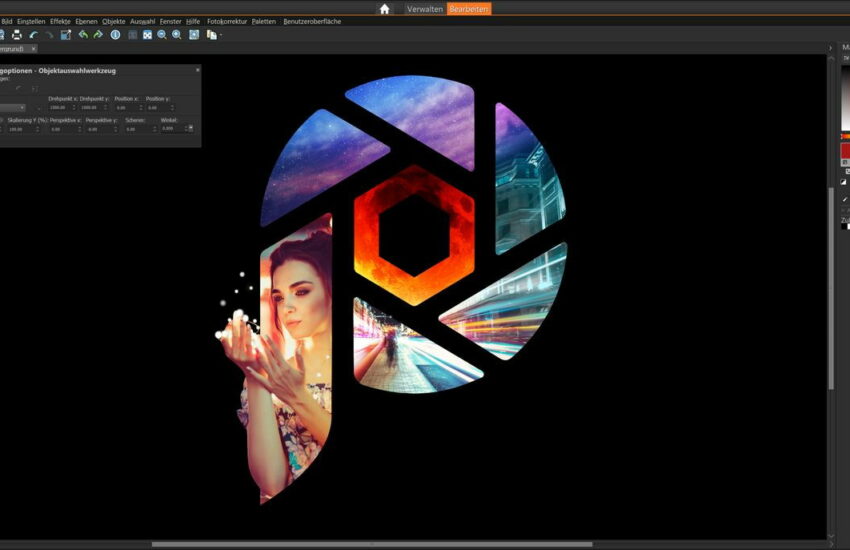
Task: Zoom in with the plus magnifier
Action: point(177,35)
